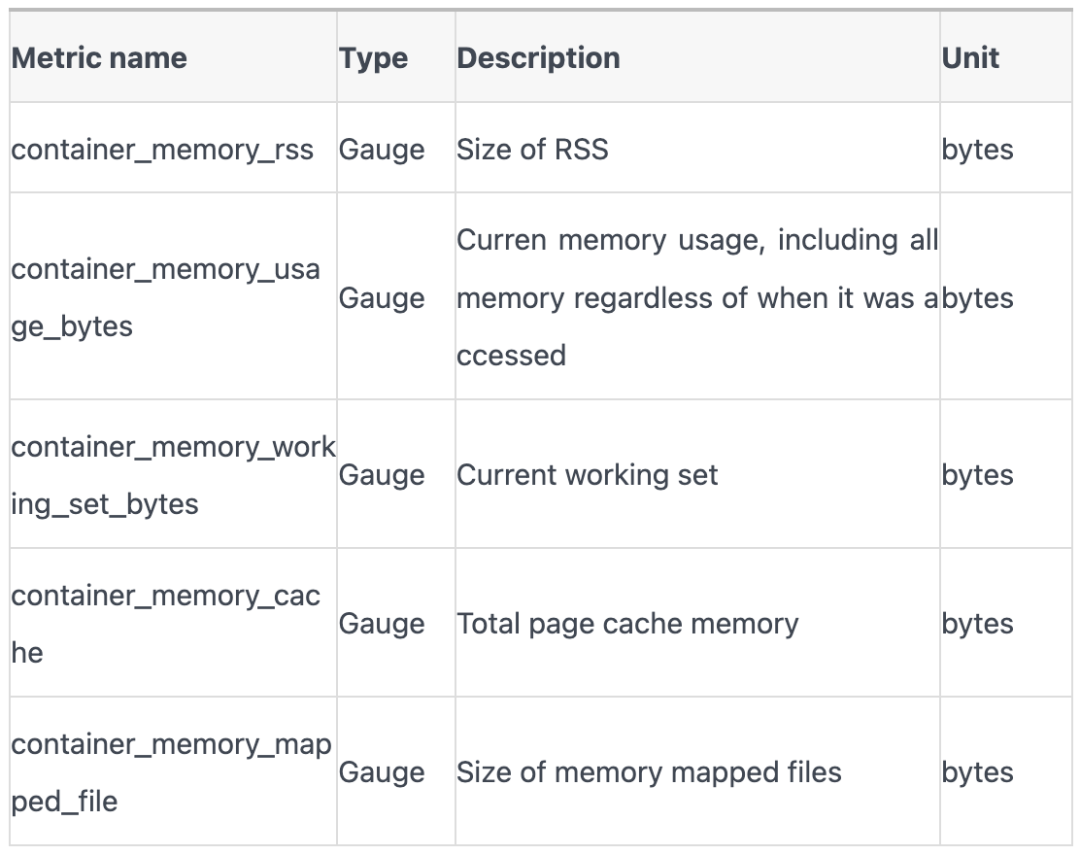The height and width of the screenshot is (855, 1080).
Task: Click the "Size of memory mapped files" description
Action: pos(649,772)
